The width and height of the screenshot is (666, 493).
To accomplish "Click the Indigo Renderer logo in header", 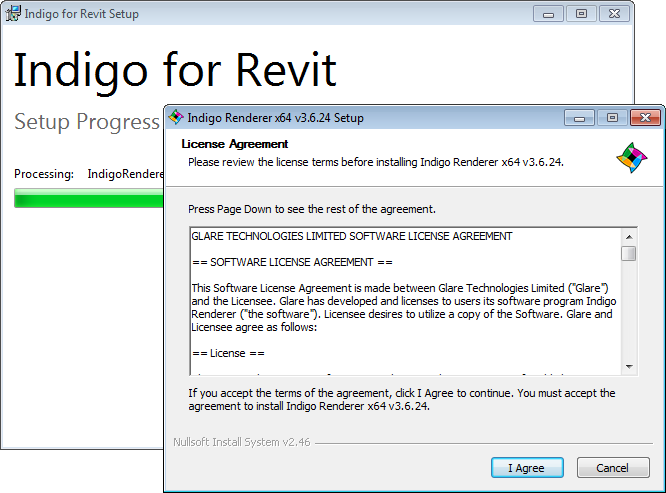I will tap(632, 158).
